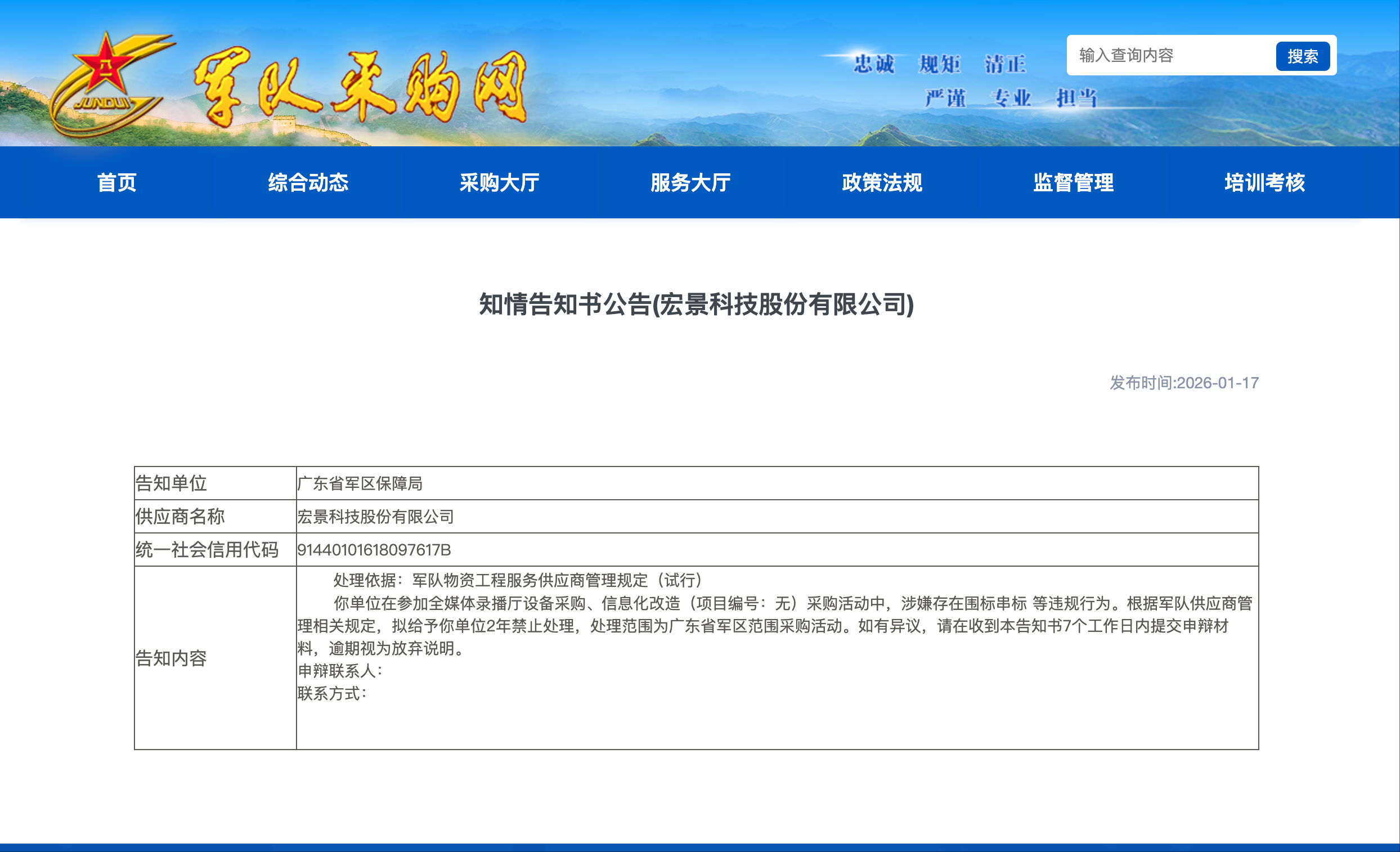Click the supplier name 宏景科技股份有限公司 cell
The height and width of the screenshot is (852, 1400).
point(375,517)
